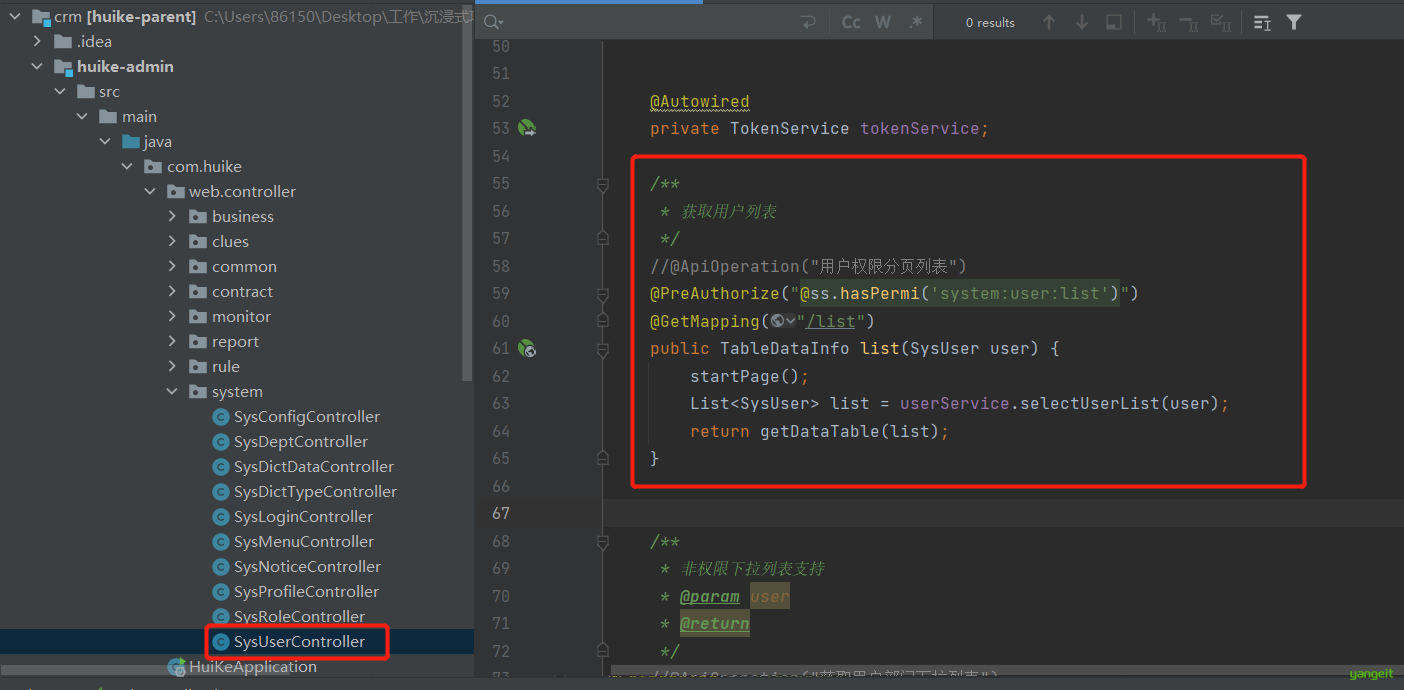
Task: Expand the business package arrow
Action: (173, 217)
